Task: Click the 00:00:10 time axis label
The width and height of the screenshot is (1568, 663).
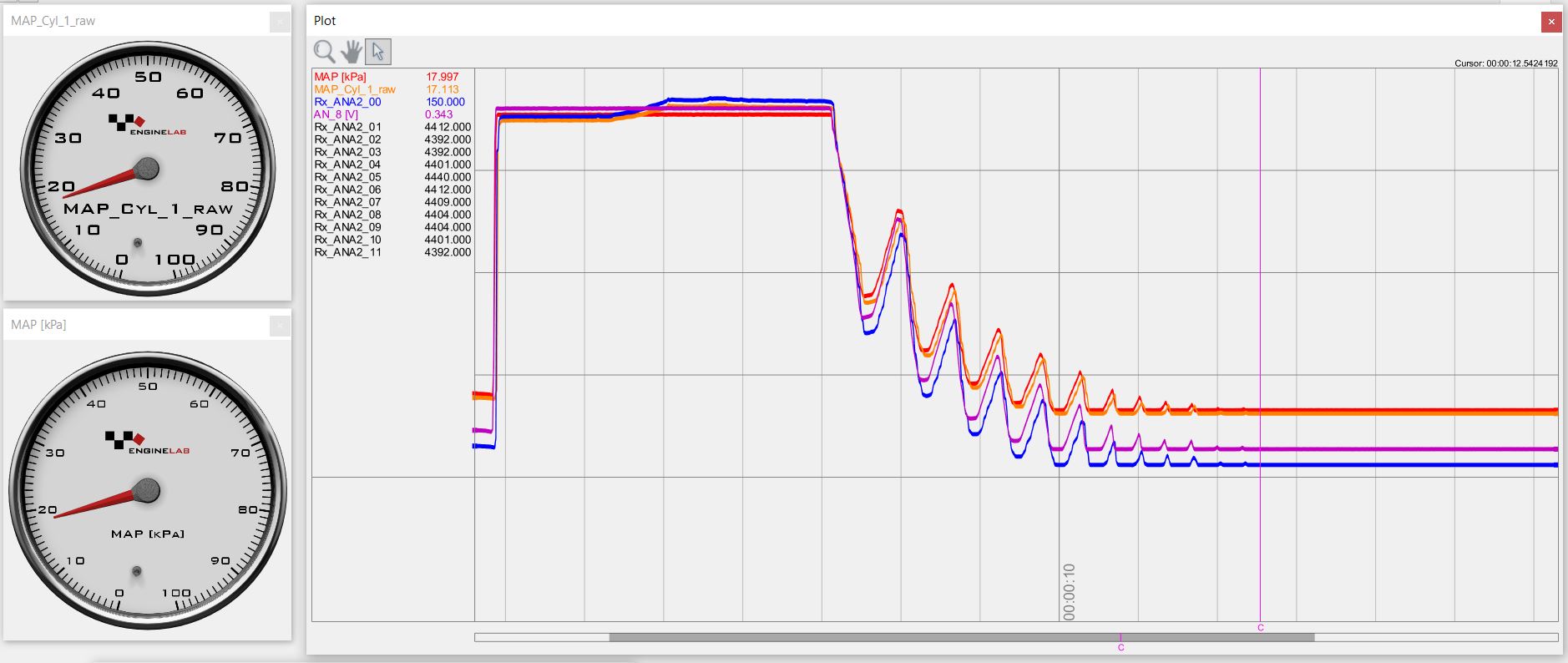Action: pos(1070,591)
